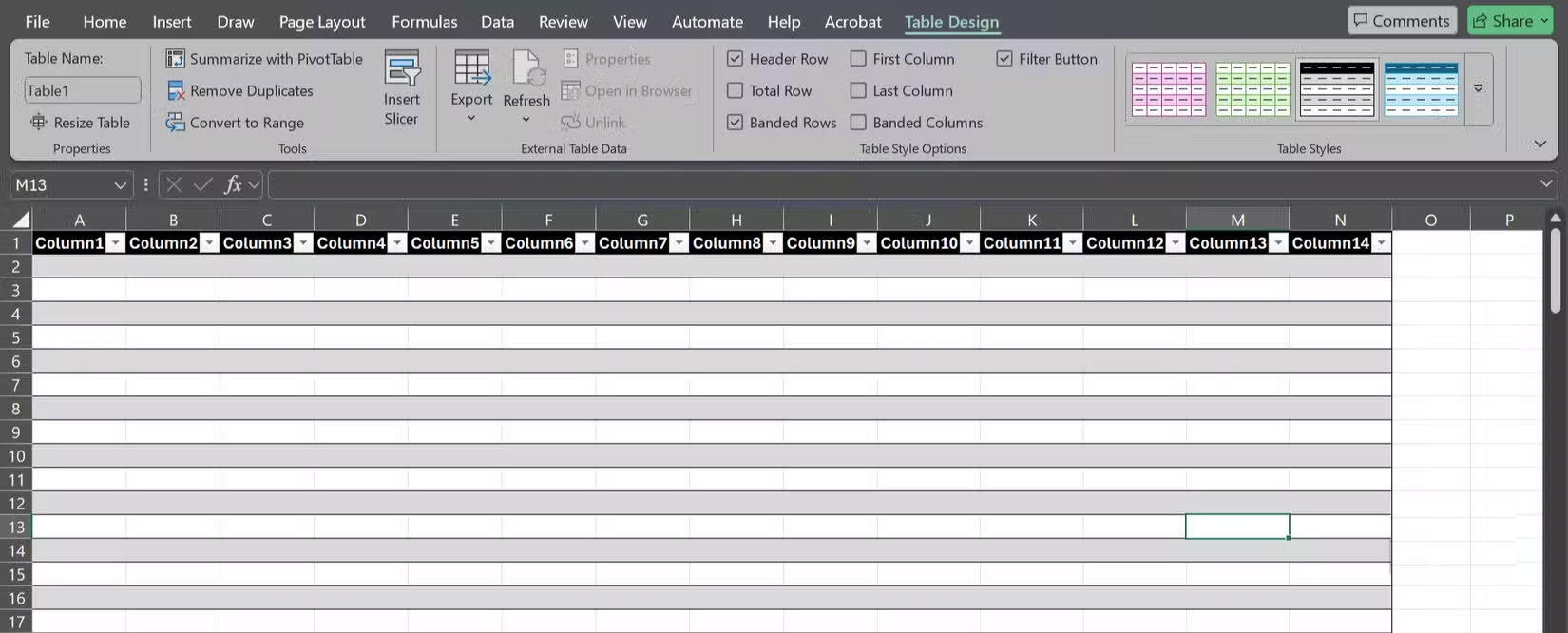Select the blue table style thumbnail
Viewport: 1568px width, 633px height.
point(1421,88)
